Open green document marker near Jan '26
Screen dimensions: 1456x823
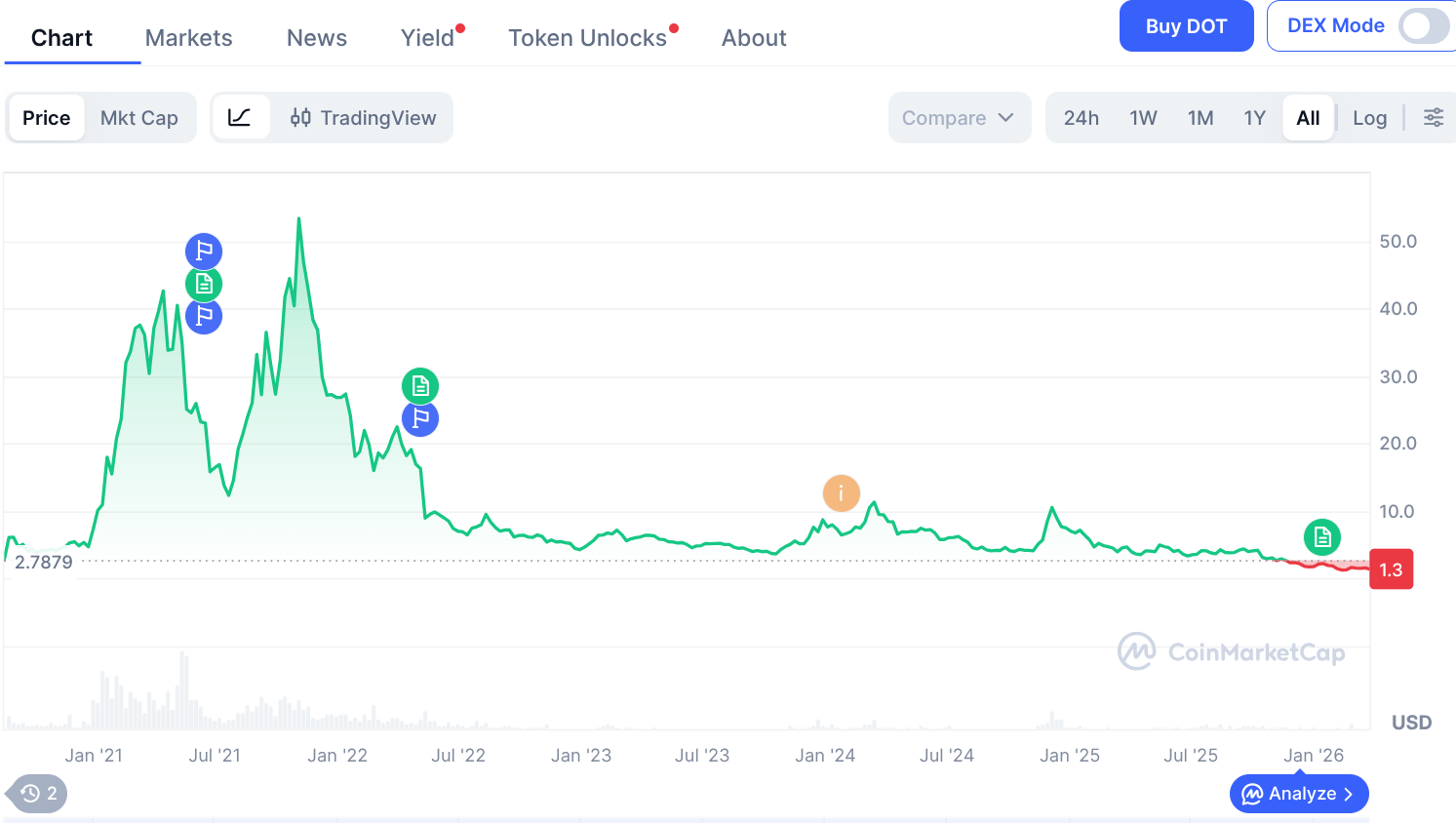(1321, 537)
